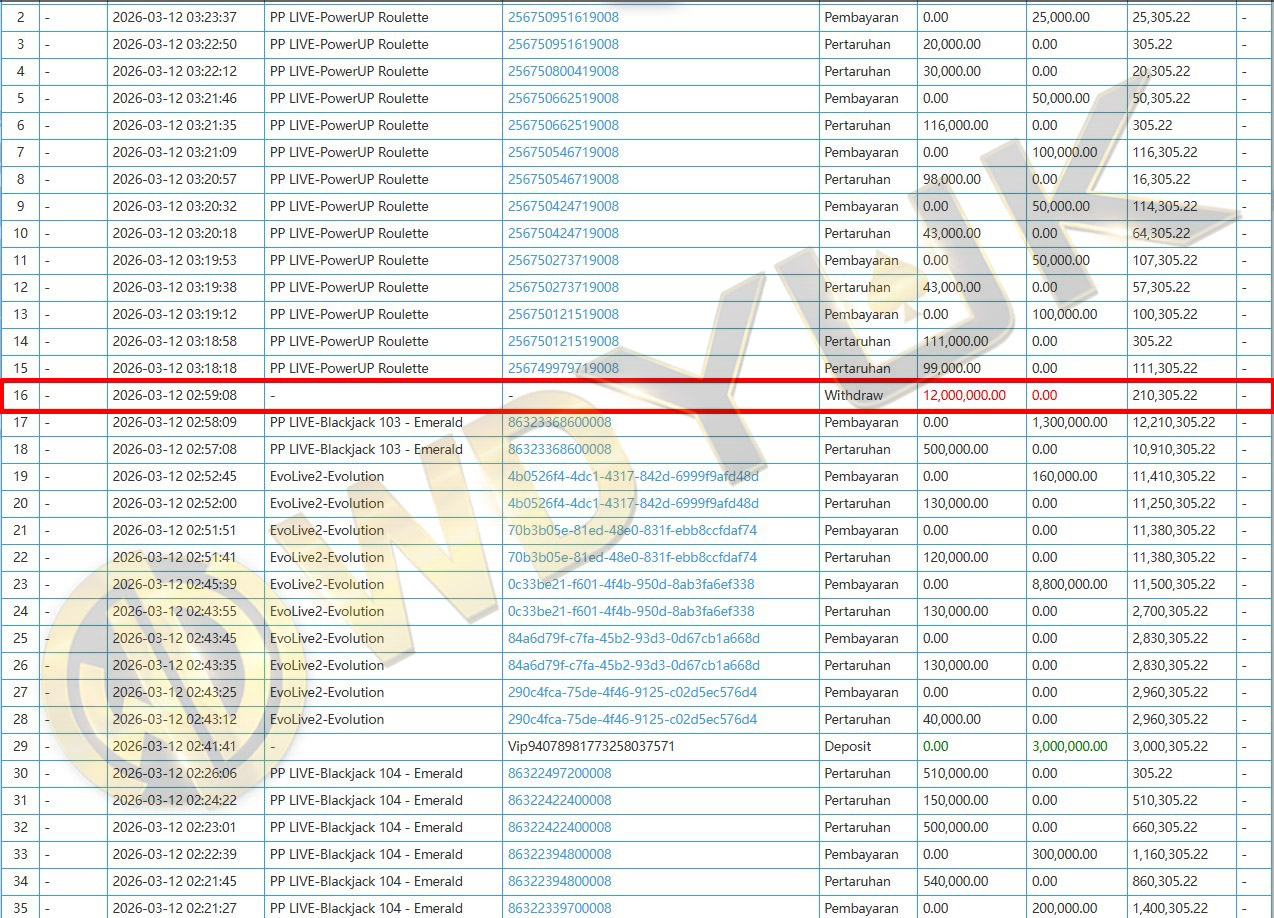Open transaction link 256750951619008 in row 2
Image resolution: width=1274 pixels, height=918 pixels.
[563, 17]
